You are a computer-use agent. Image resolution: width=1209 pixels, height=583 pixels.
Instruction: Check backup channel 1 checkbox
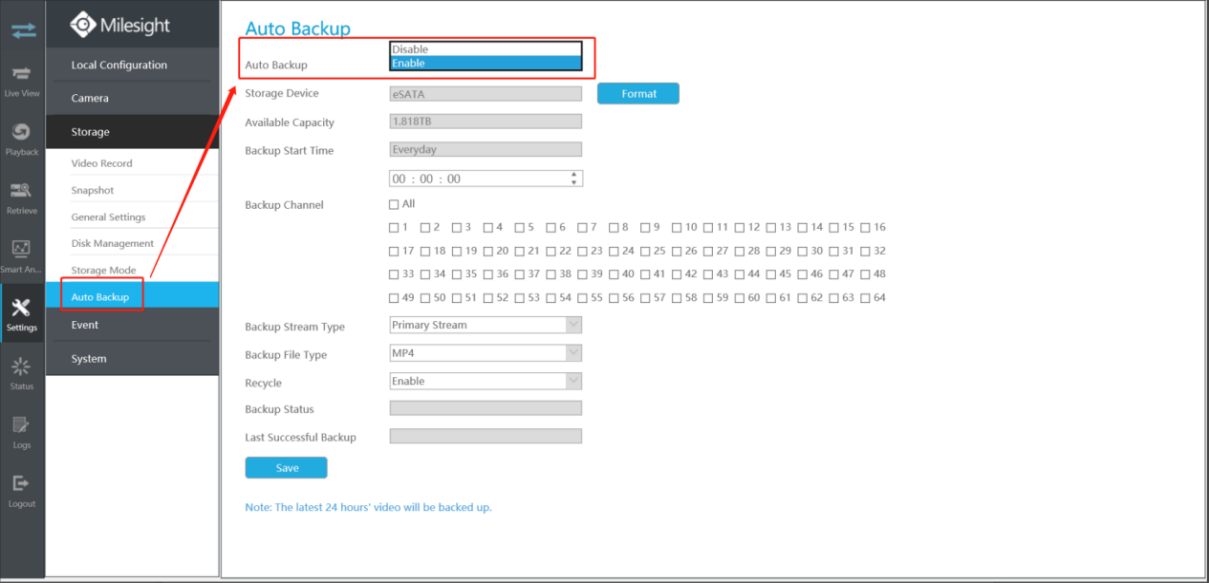(x=394, y=228)
